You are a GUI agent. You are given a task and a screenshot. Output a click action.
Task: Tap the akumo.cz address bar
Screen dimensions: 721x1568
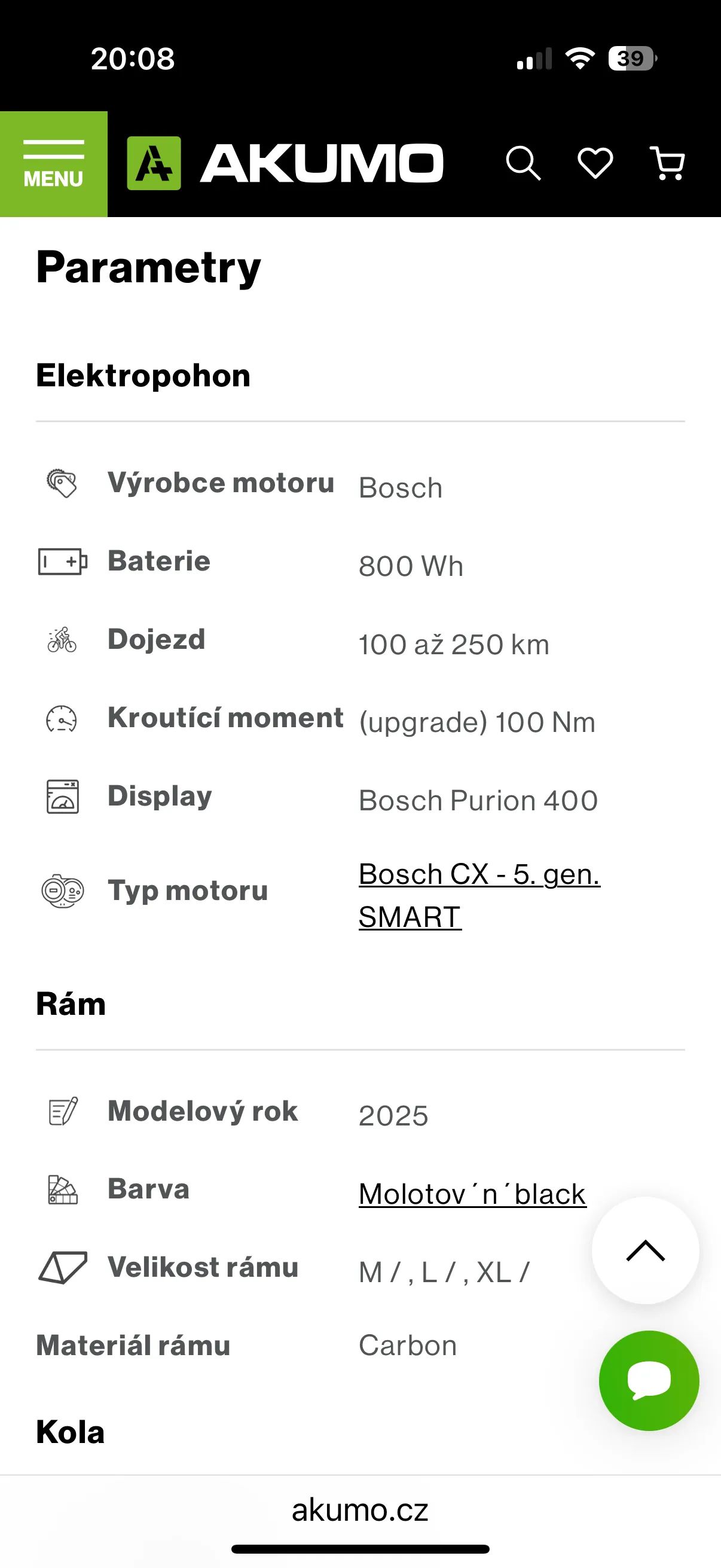click(360, 1510)
